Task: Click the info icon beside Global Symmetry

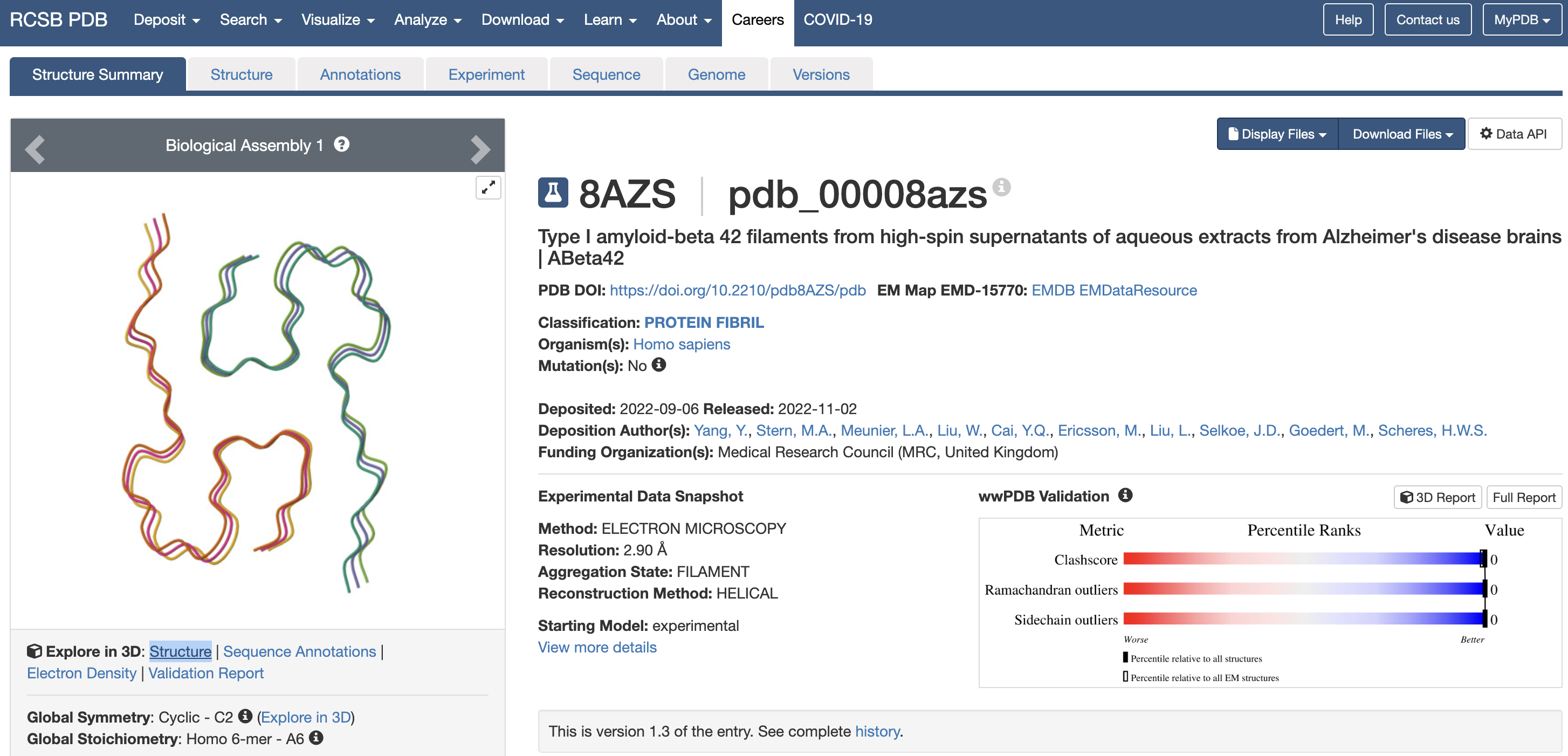Action: (x=245, y=717)
